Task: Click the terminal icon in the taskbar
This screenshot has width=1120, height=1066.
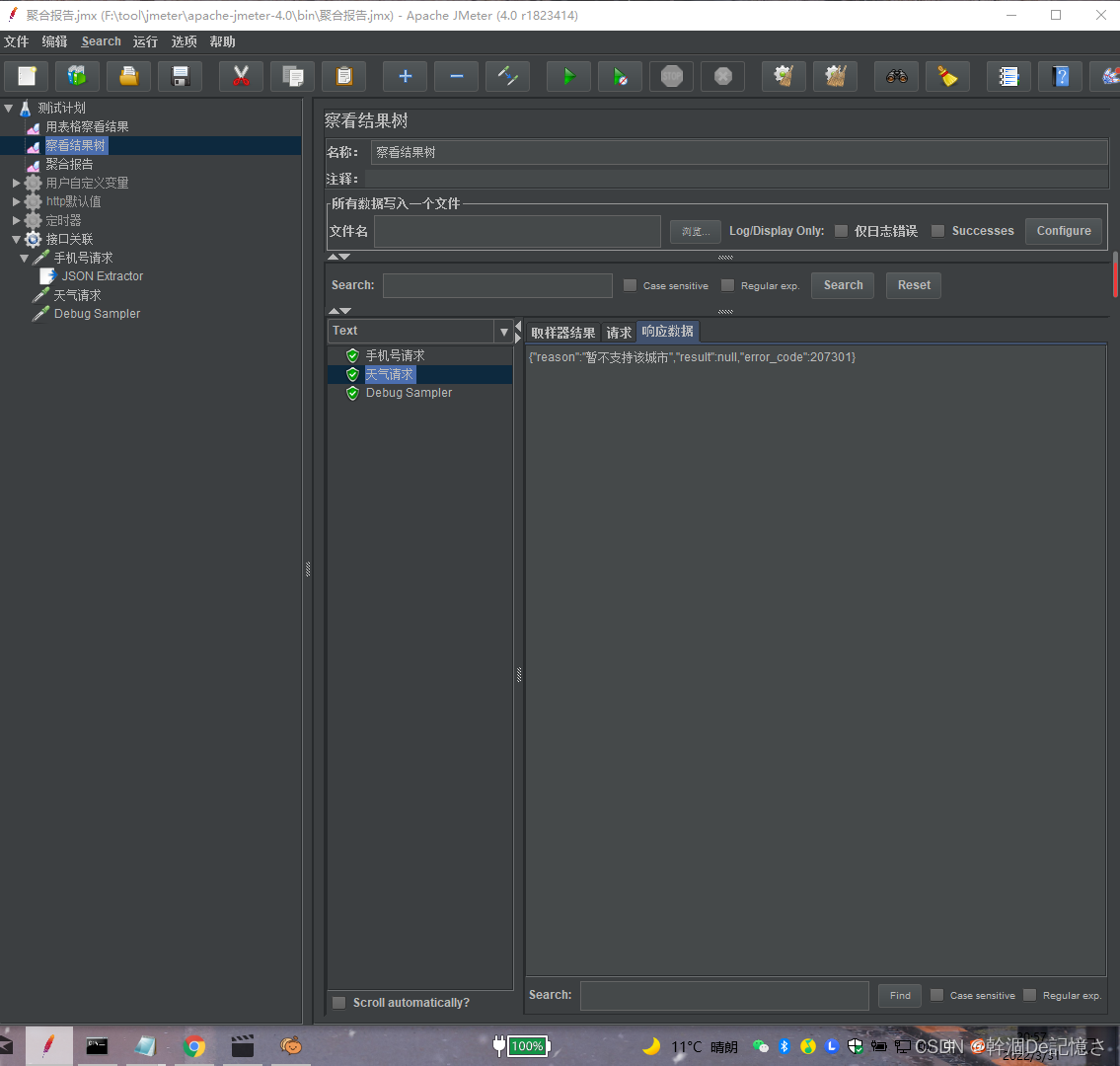Action: (97, 1046)
